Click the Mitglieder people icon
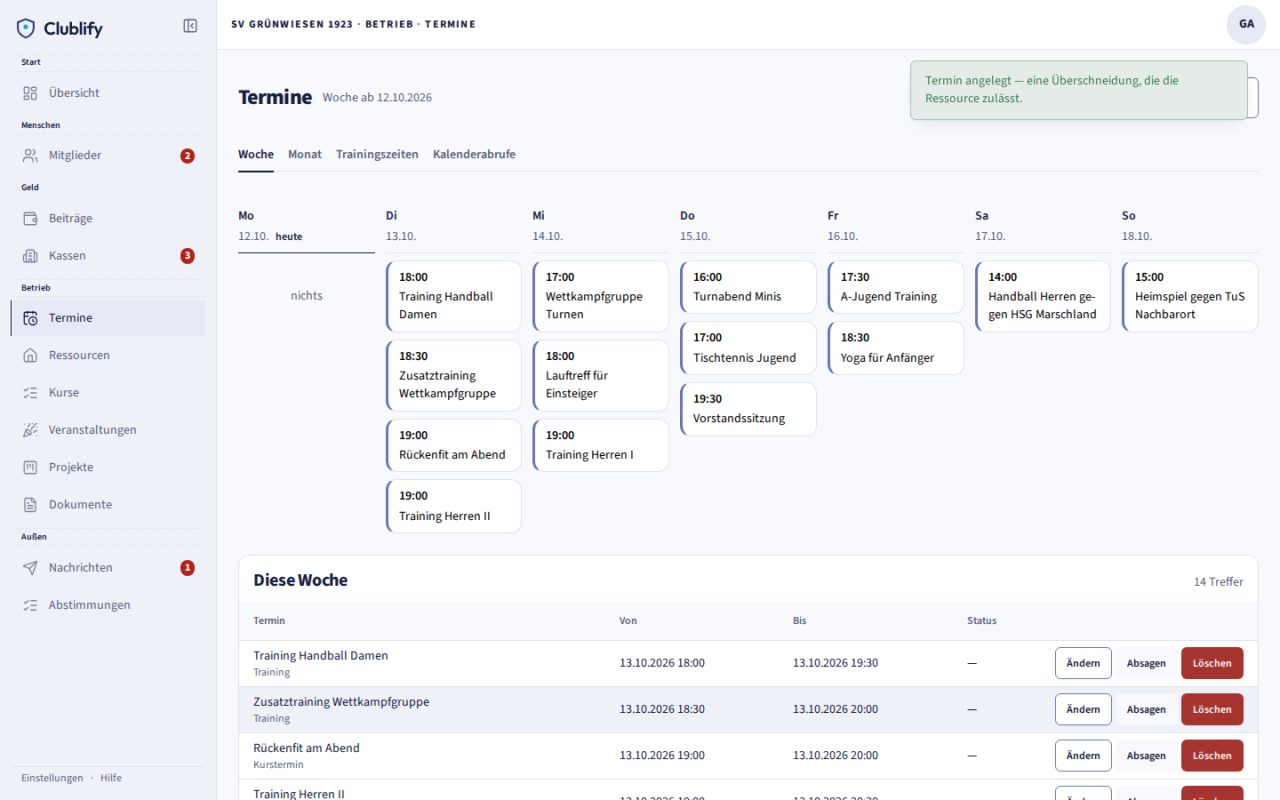 tap(30, 155)
